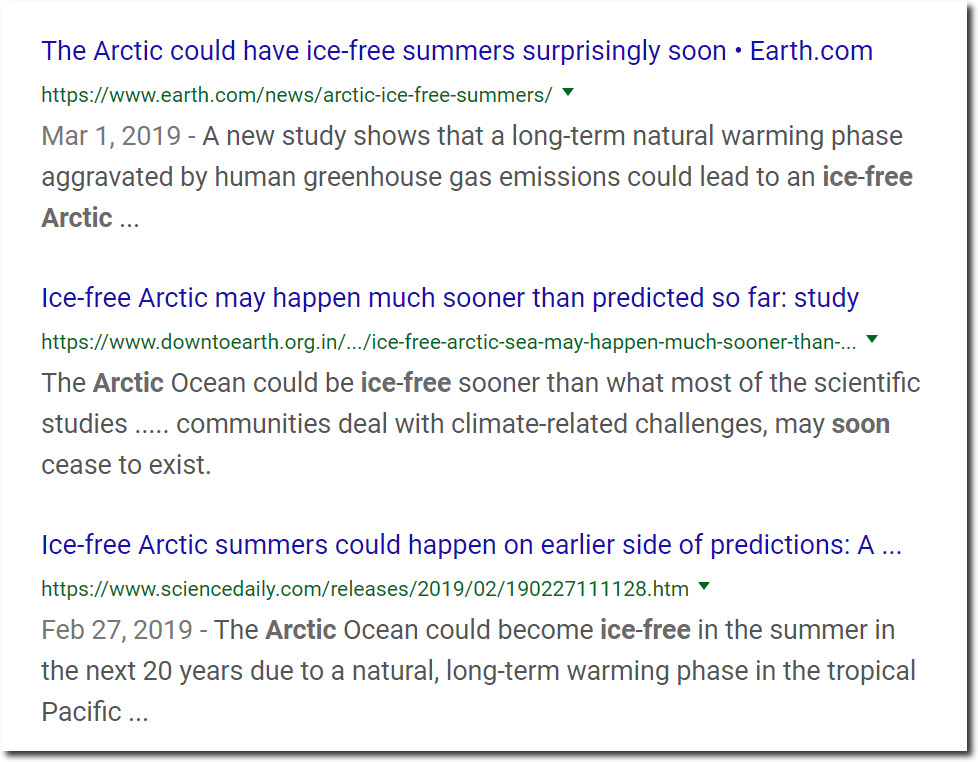Click the 'Feb 27, 2019' date text

pos(117,630)
